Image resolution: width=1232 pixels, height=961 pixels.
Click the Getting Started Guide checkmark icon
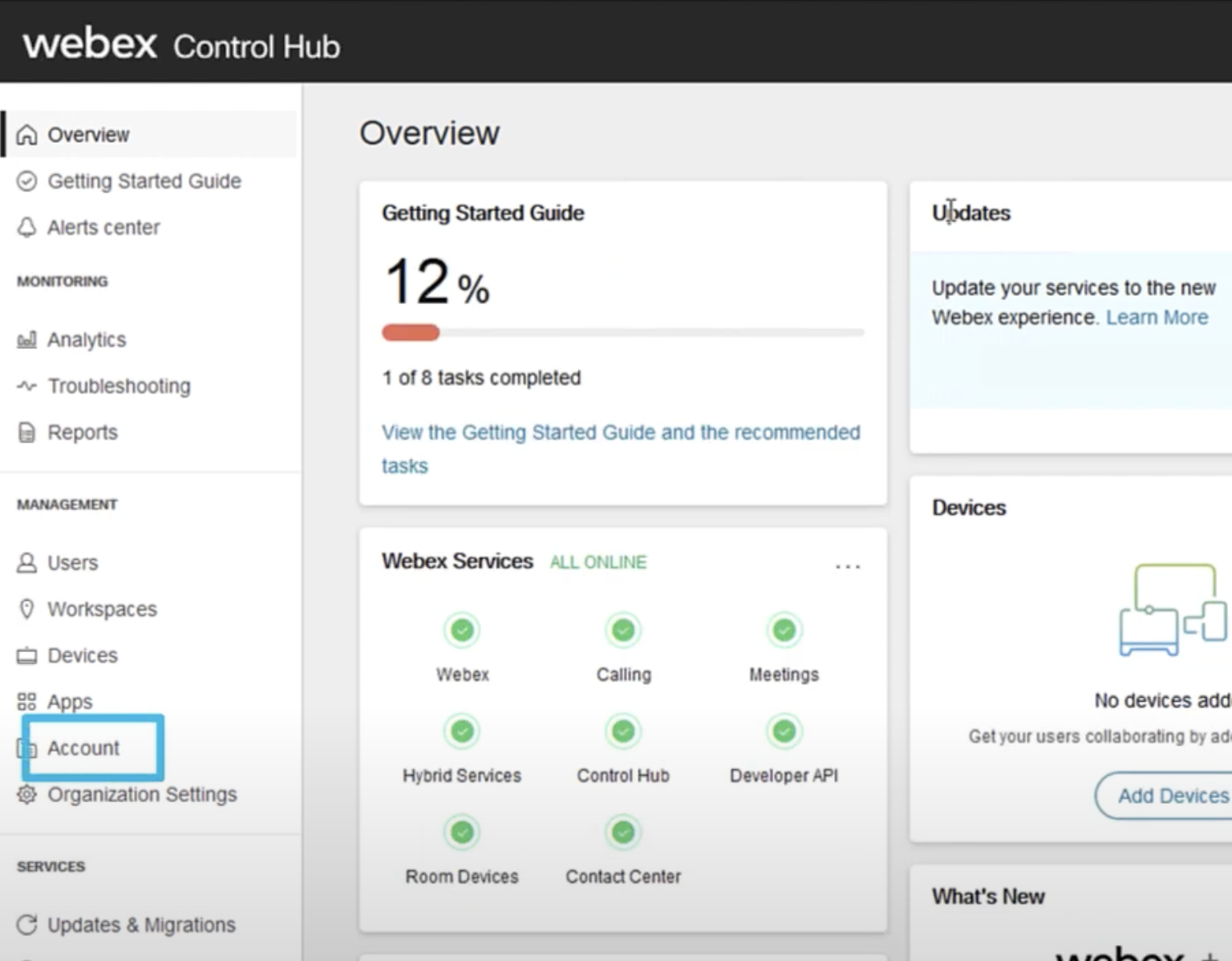coord(26,181)
